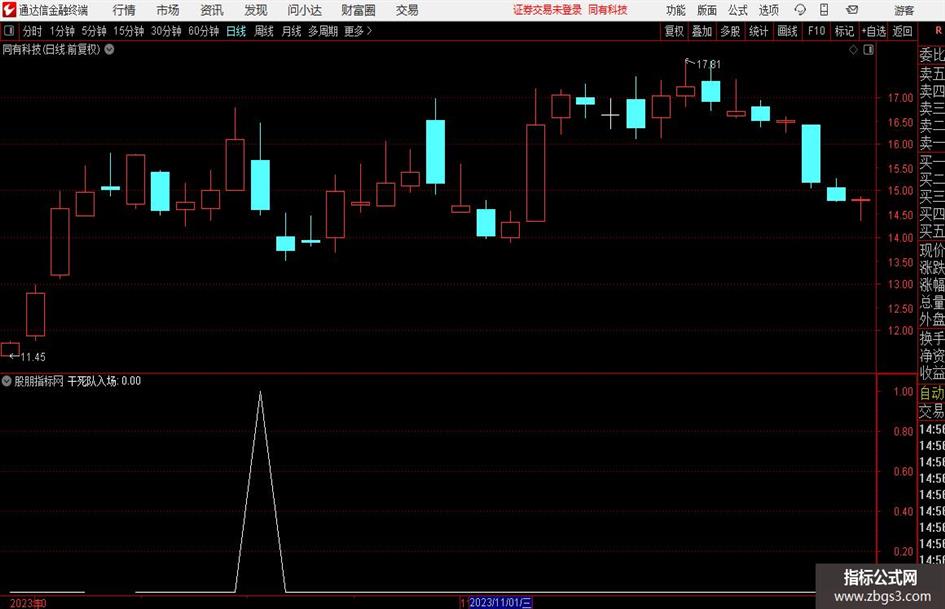945x609 pixels.
Task: Click the 11.45 low price marker
Action: click(33, 357)
